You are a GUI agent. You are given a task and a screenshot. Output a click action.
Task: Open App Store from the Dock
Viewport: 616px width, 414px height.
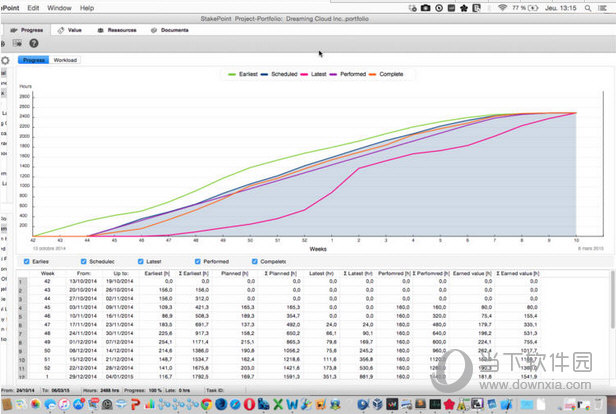pos(79,404)
